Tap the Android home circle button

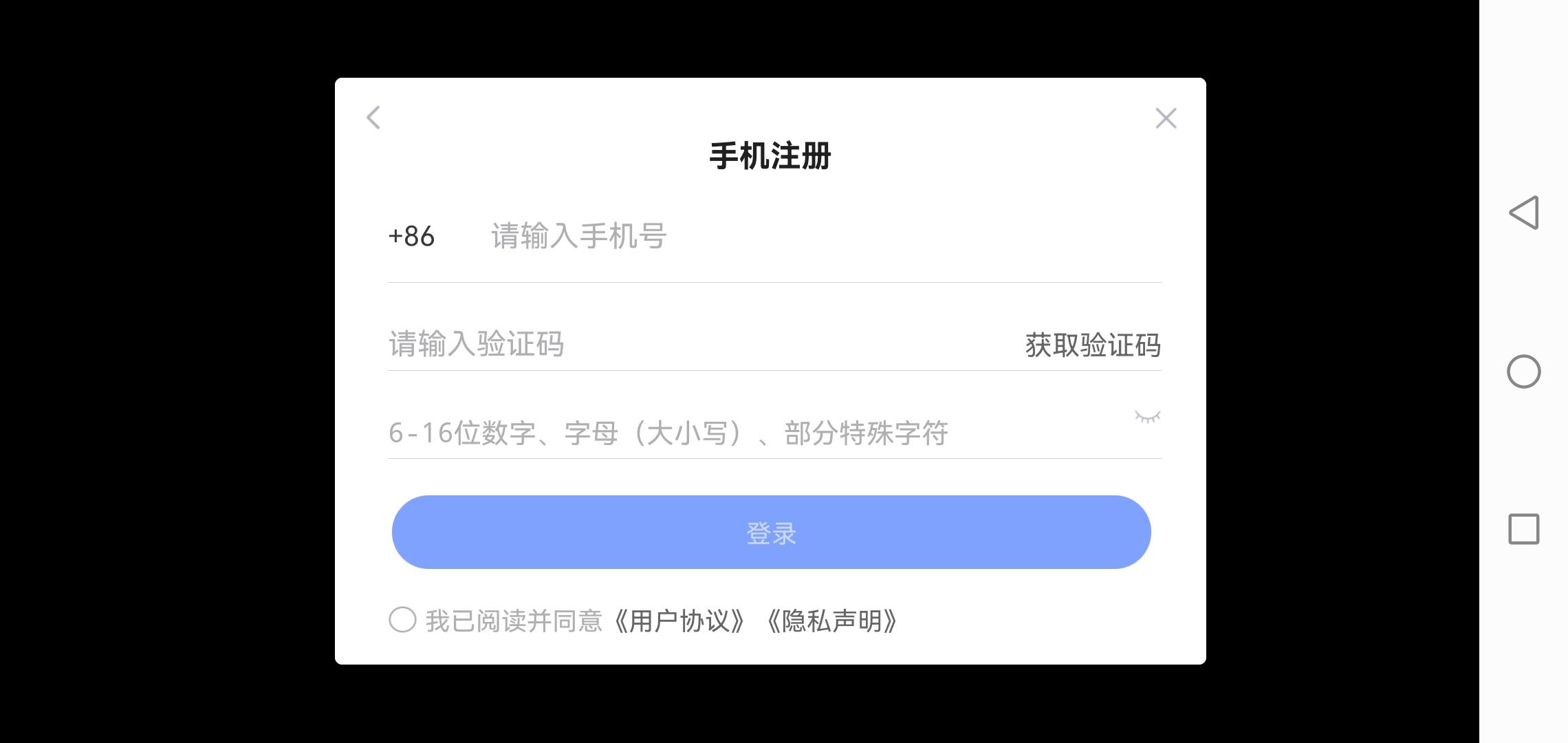point(1523,371)
